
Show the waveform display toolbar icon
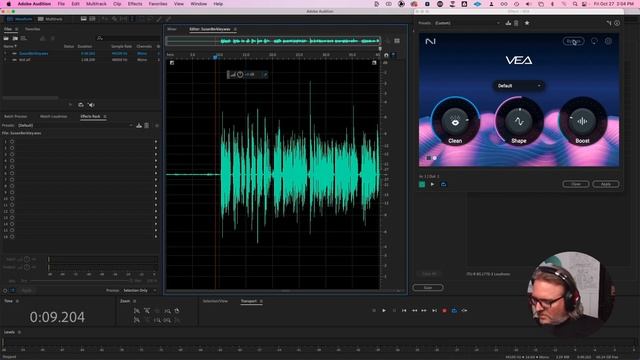pyautogui.click(x=84, y=19)
